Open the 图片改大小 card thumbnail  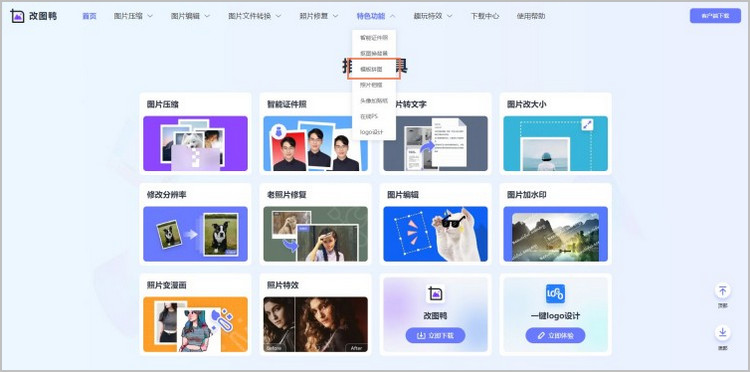tap(555, 143)
